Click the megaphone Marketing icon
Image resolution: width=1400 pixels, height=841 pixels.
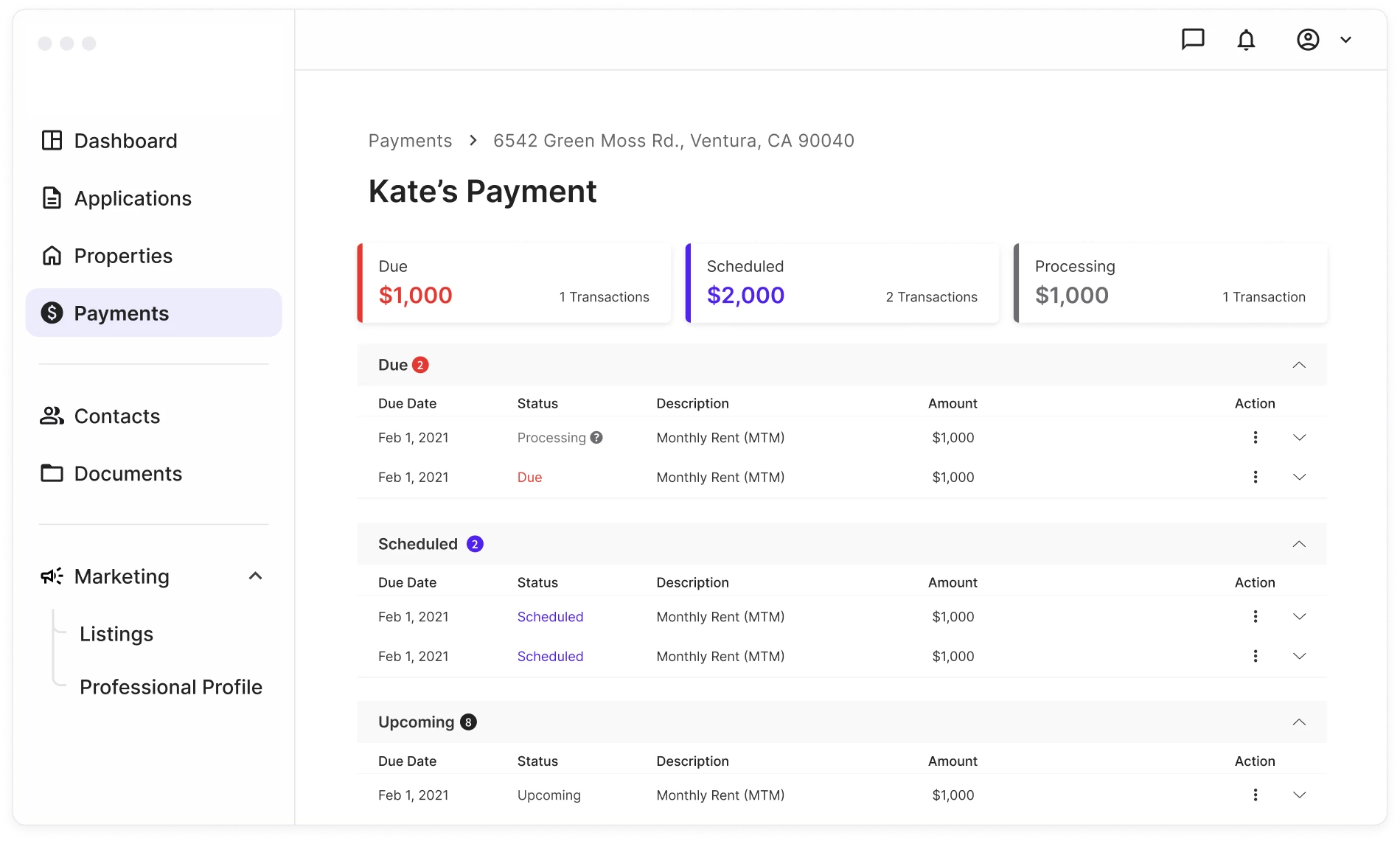tap(52, 576)
